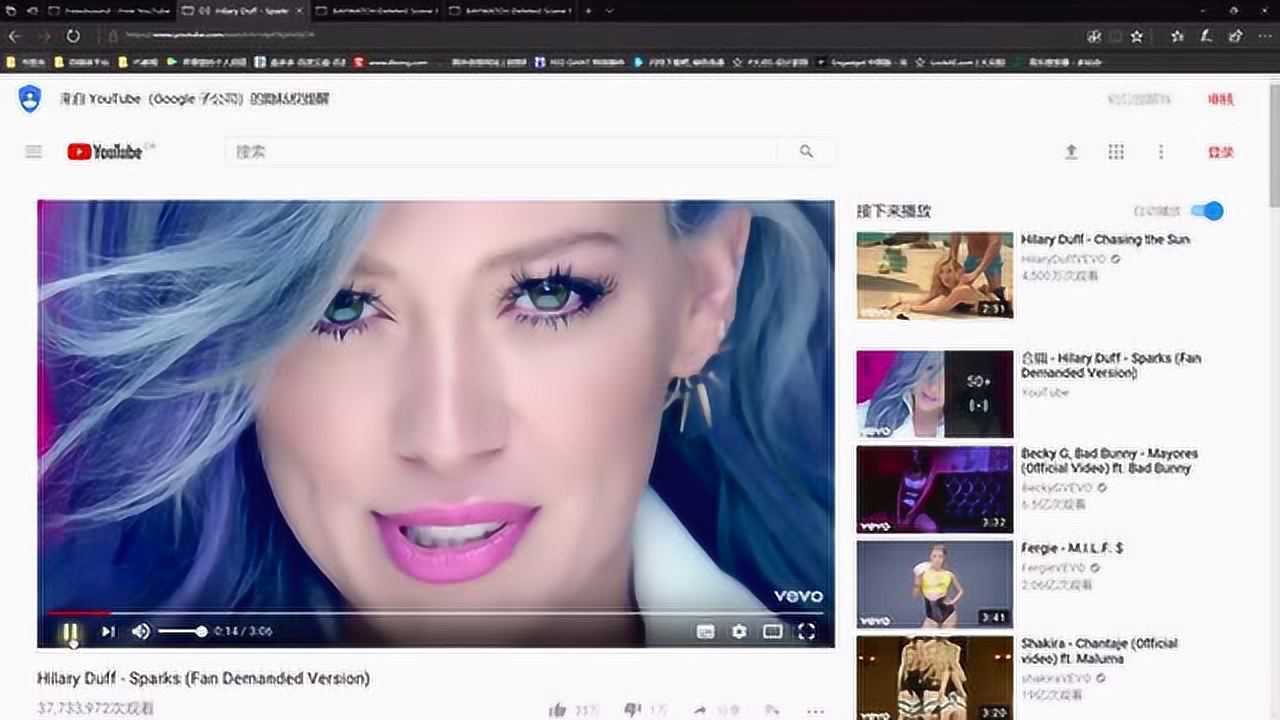The height and width of the screenshot is (720, 1280).
Task: Go back in the browser
Action: pos(14,36)
